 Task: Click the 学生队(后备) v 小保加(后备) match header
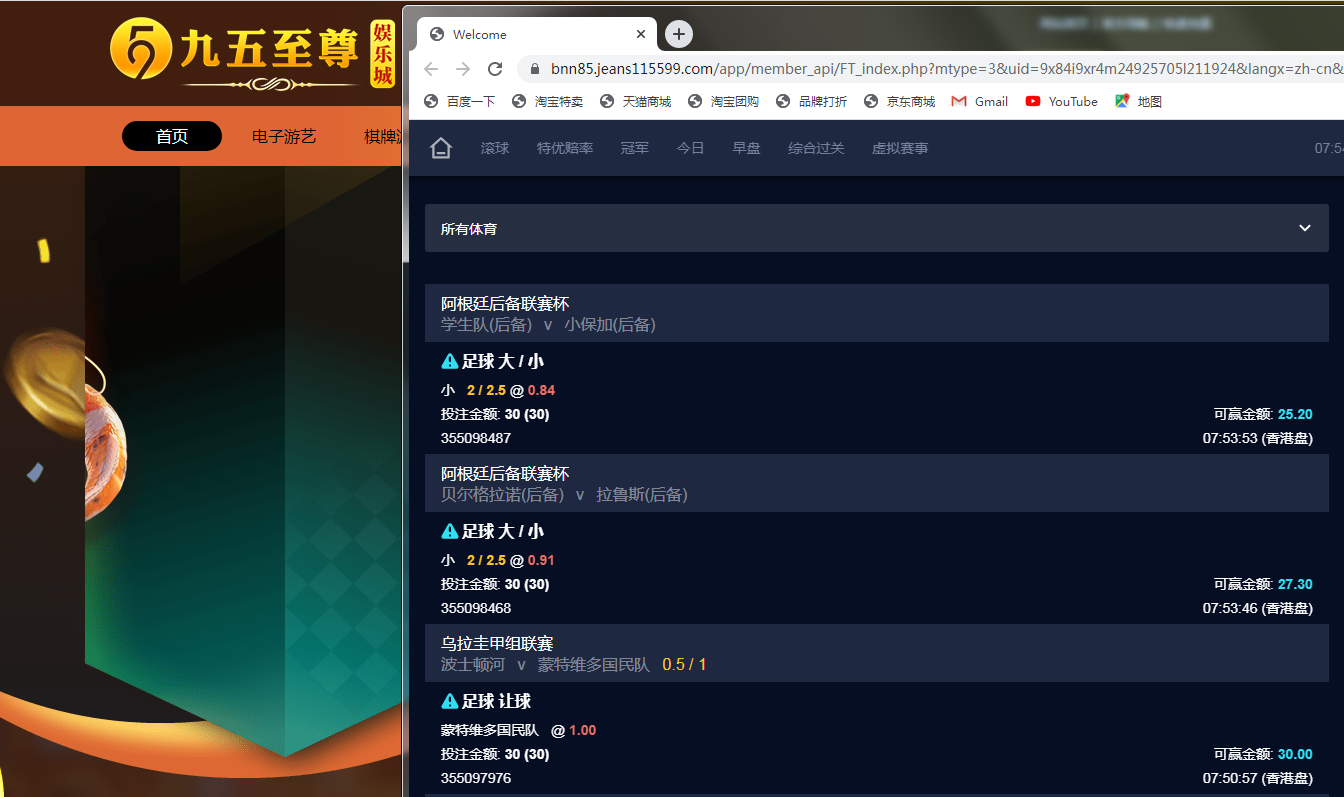click(877, 313)
